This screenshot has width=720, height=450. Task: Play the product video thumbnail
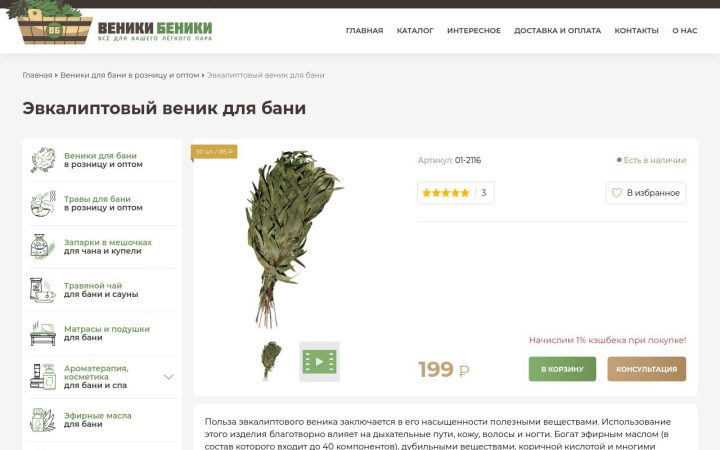pos(319,361)
